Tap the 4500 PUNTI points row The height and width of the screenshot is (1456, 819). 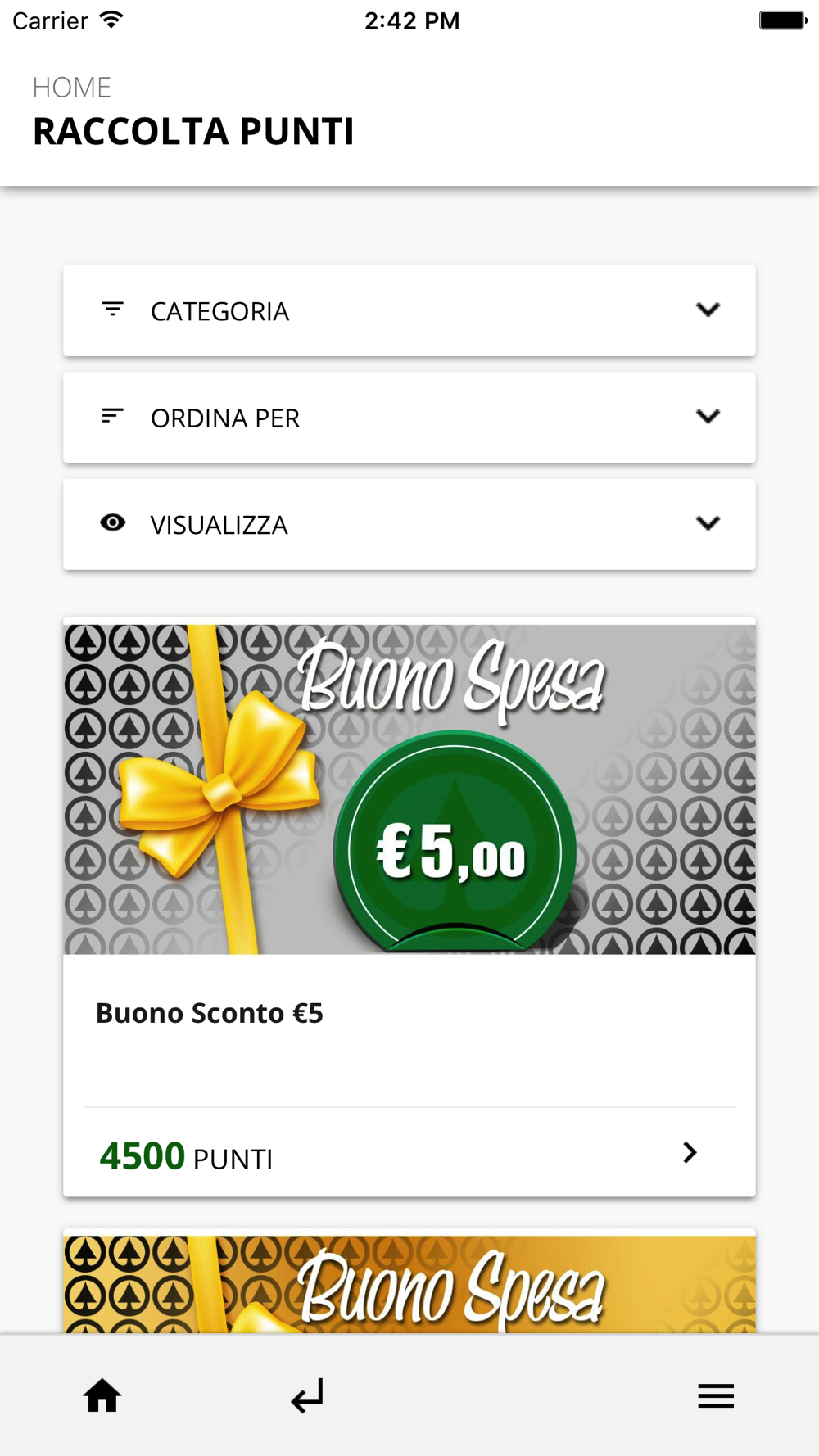click(409, 1152)
